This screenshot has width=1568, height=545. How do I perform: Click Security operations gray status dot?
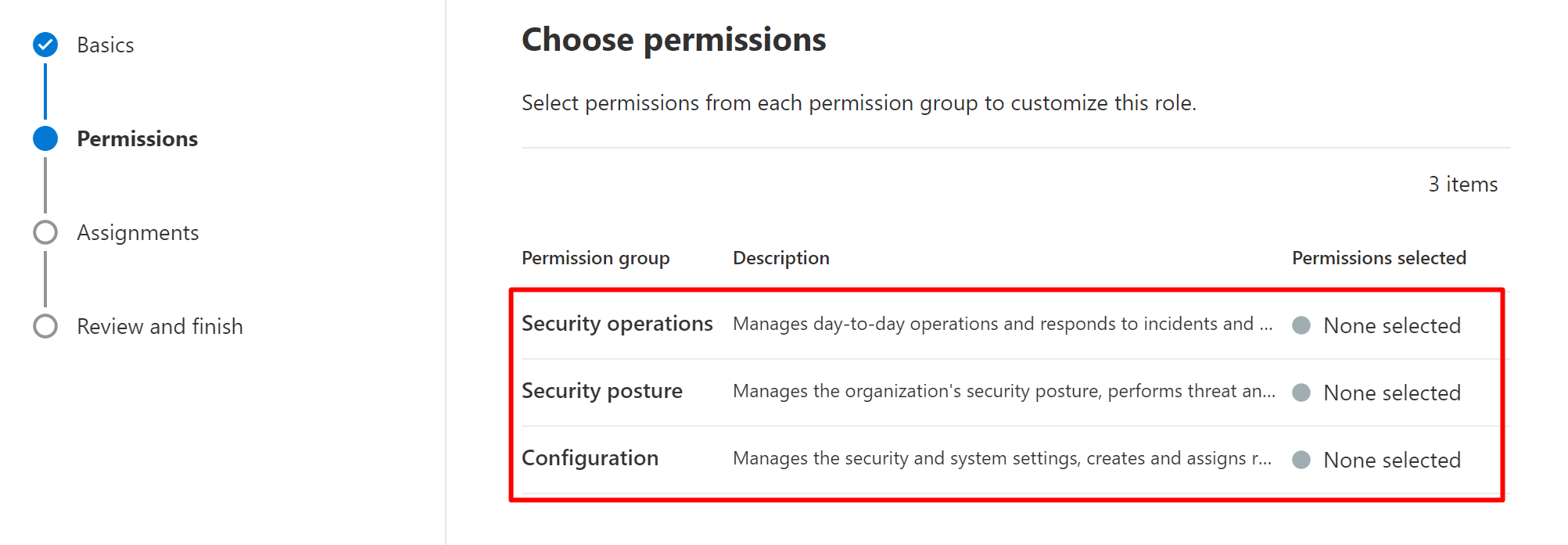click(x=1301, y=325)
